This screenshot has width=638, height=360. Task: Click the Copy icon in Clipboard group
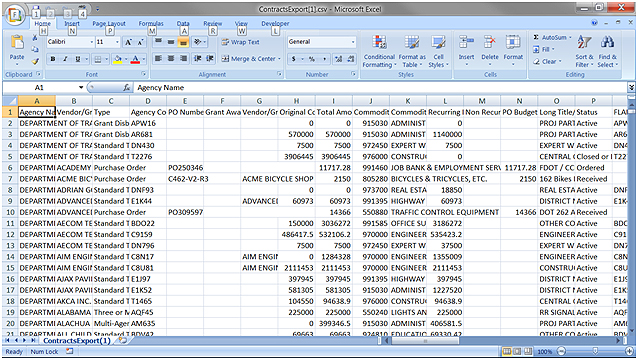(x=35, y=49)
